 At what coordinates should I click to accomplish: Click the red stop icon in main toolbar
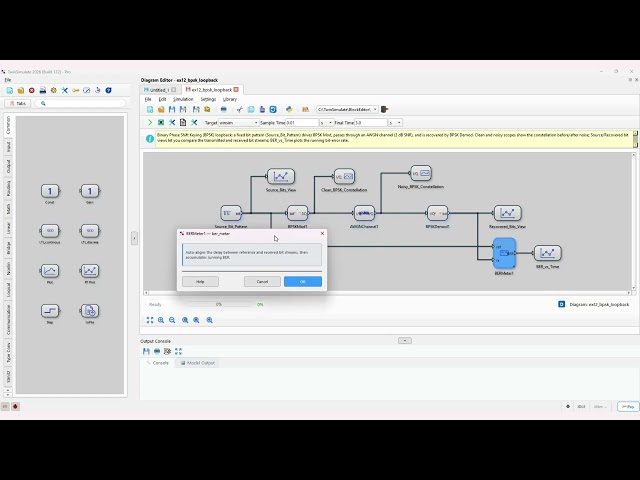[x=31, y=90]
